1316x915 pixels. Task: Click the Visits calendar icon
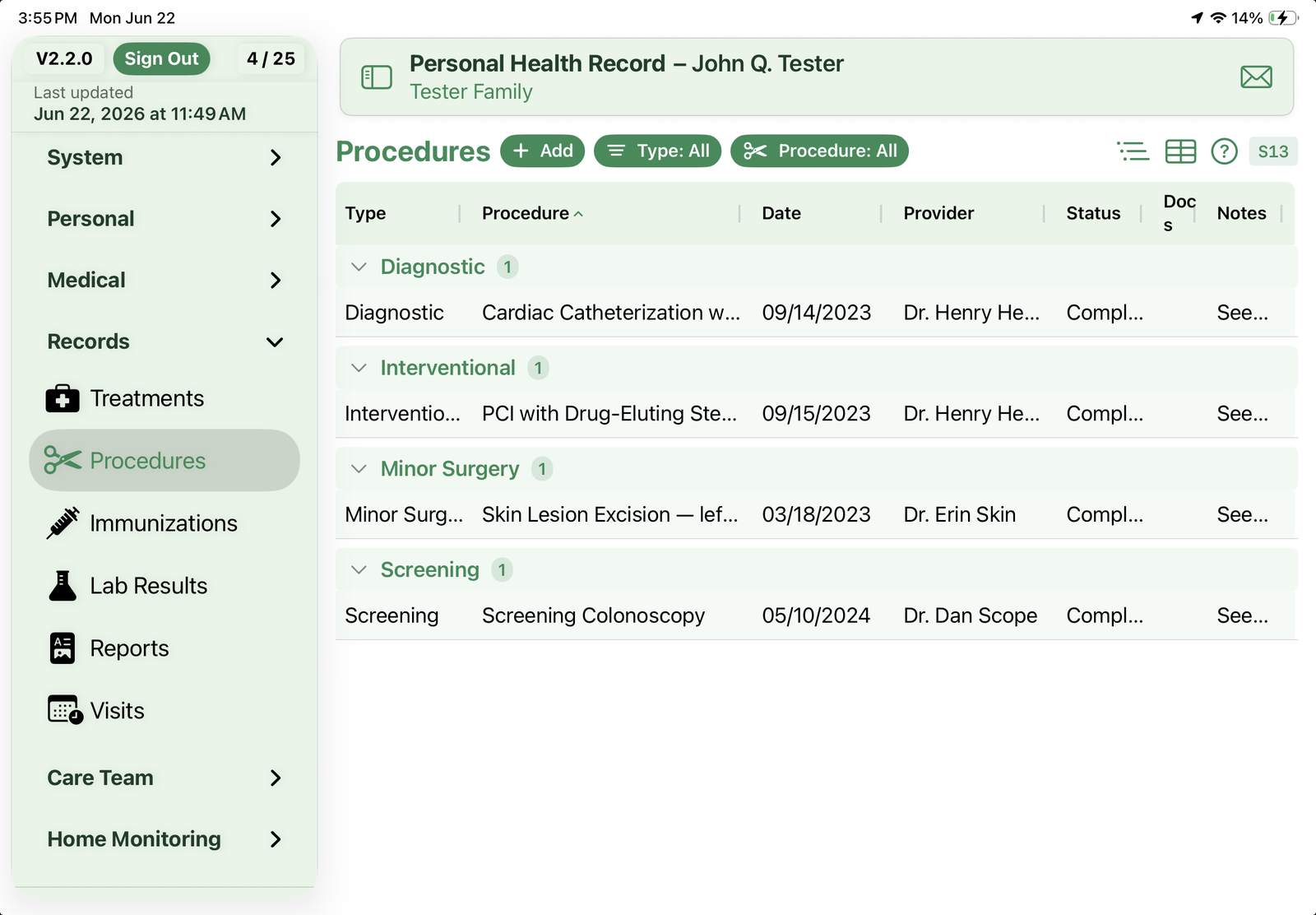click(65, 710)
